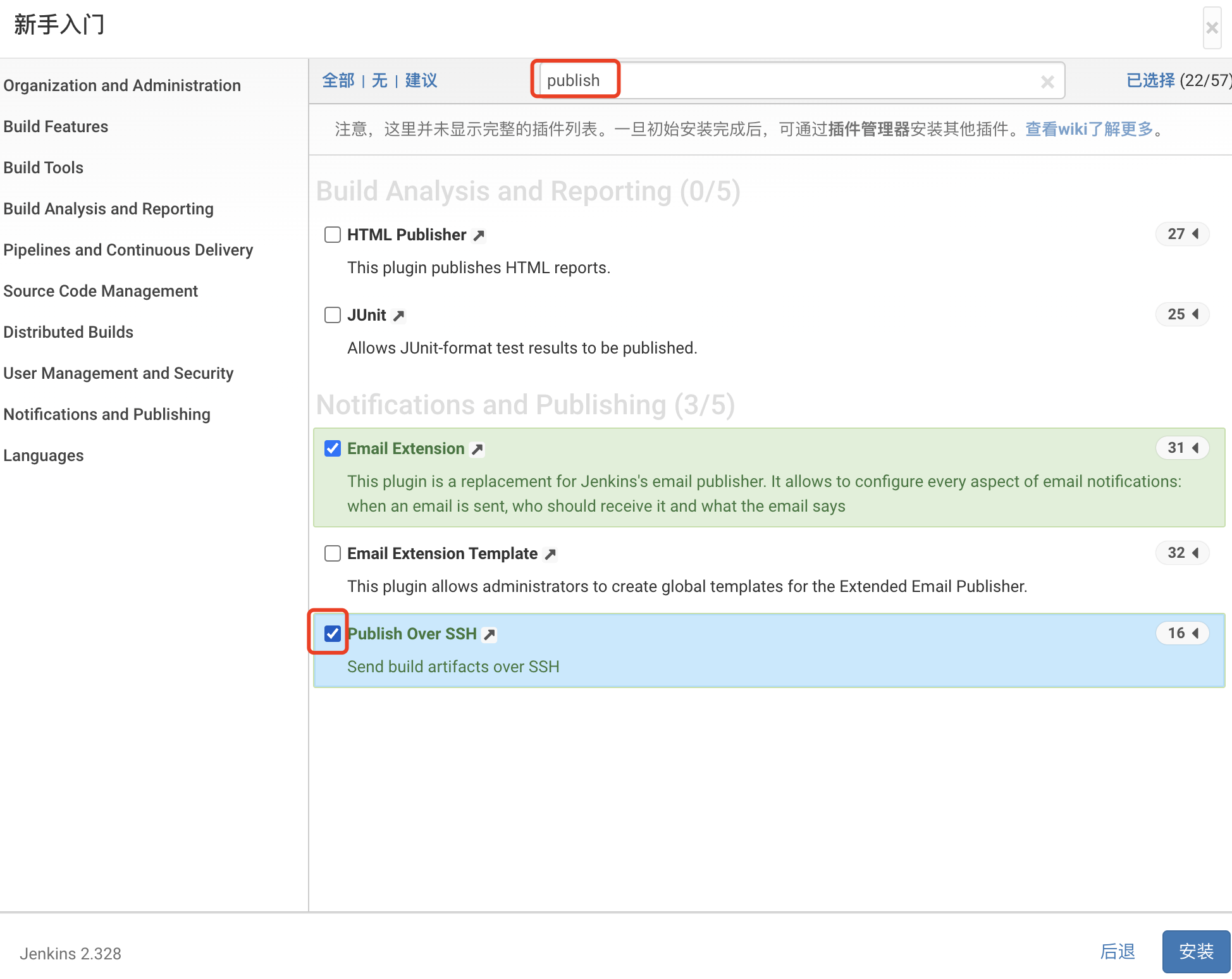This screenshot has width=1232, height=979.
Task: Click the Jenkins 2.328 version text
Action: 70,954
